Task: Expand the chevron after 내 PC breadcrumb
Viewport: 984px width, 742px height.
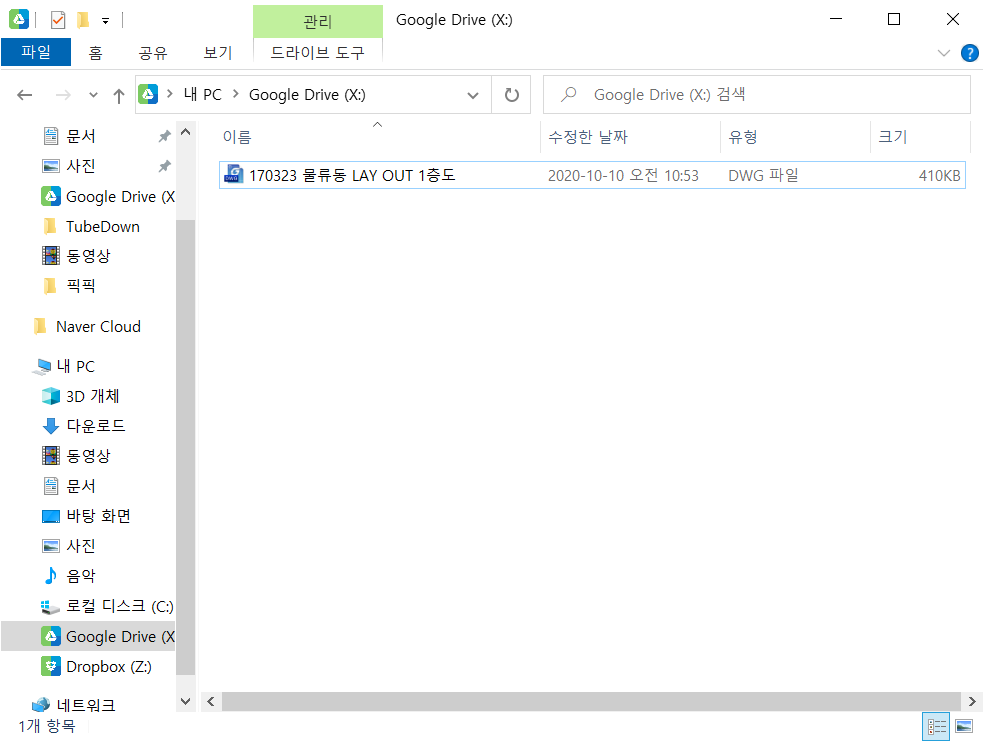Action: coord(236,94)
